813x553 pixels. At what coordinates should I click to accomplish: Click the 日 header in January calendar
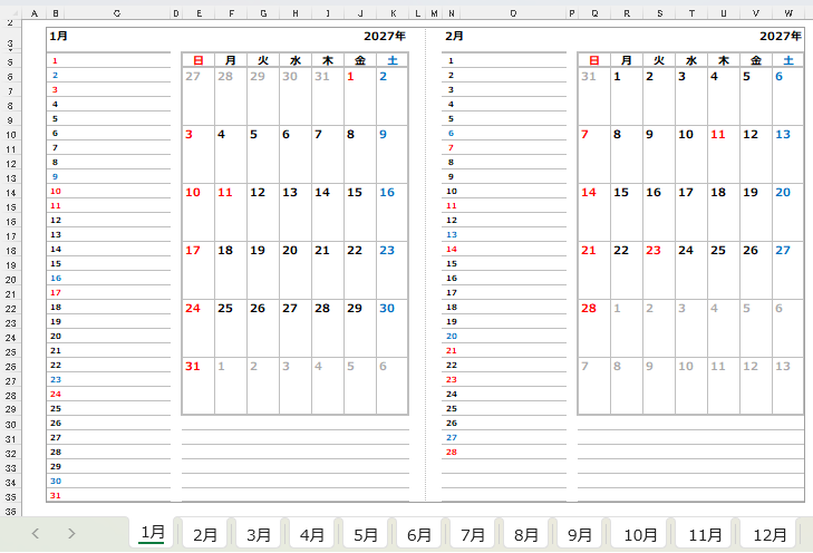tap(198, 60)
